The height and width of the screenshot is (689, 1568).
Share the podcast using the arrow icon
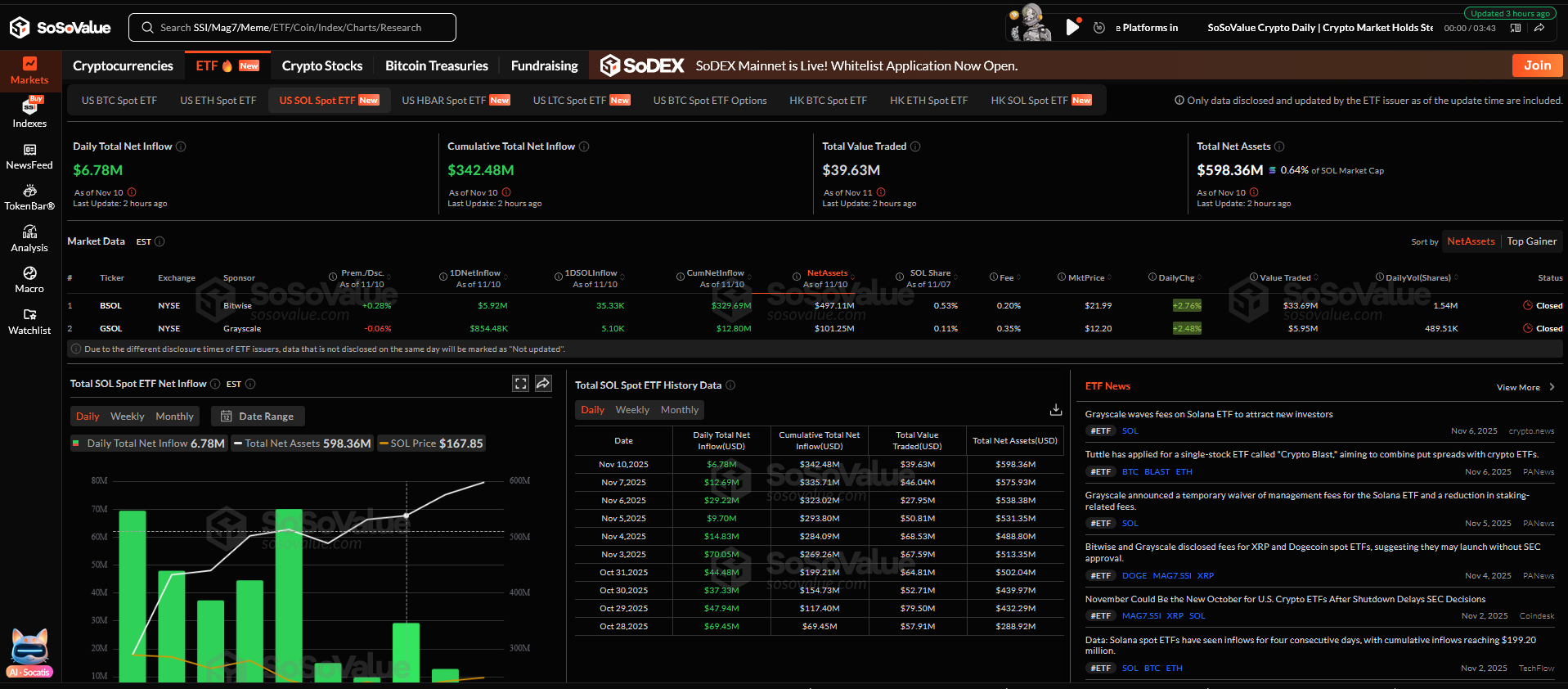(x=1539, y=28)
